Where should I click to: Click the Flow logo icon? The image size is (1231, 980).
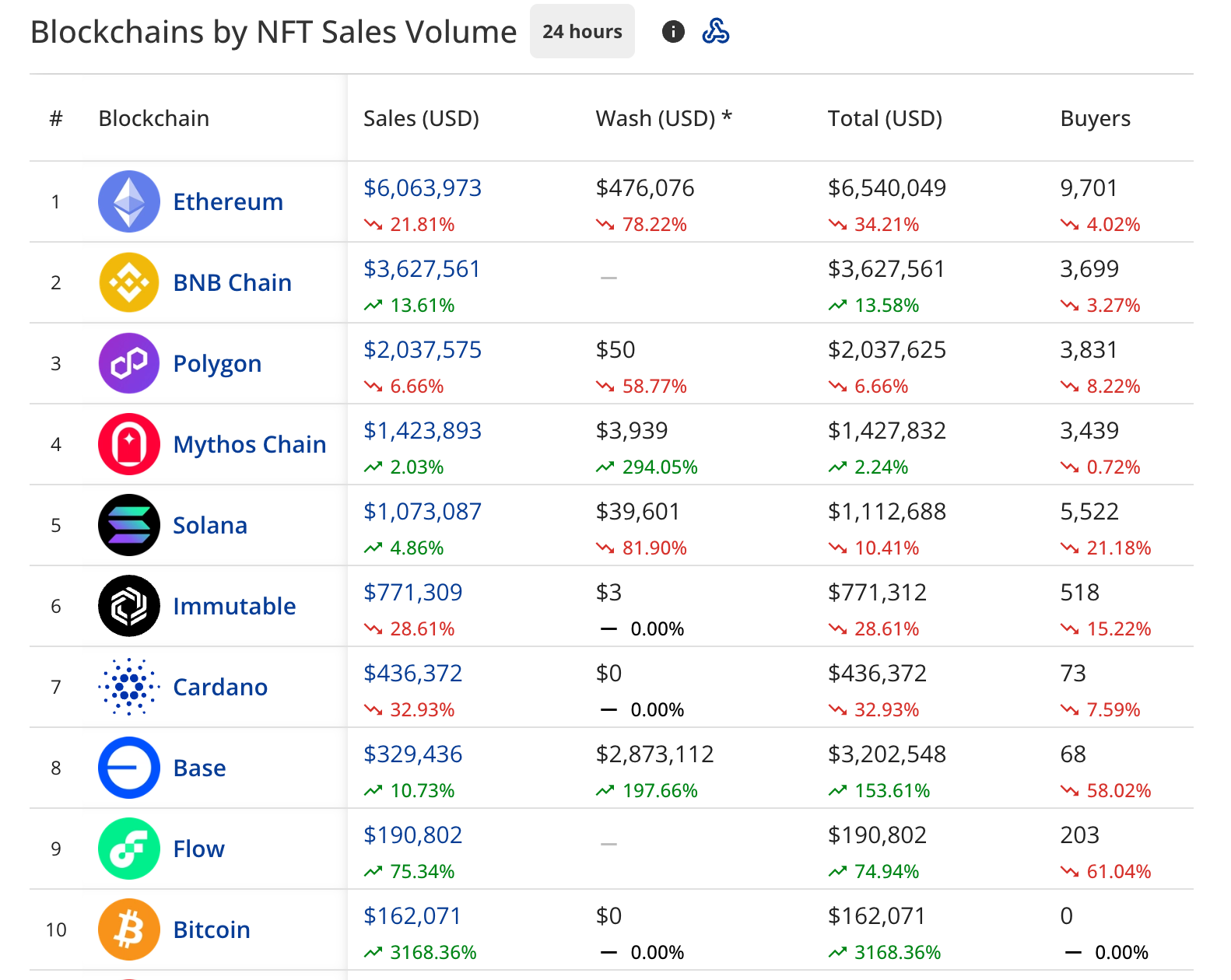[x=129, y=849]
